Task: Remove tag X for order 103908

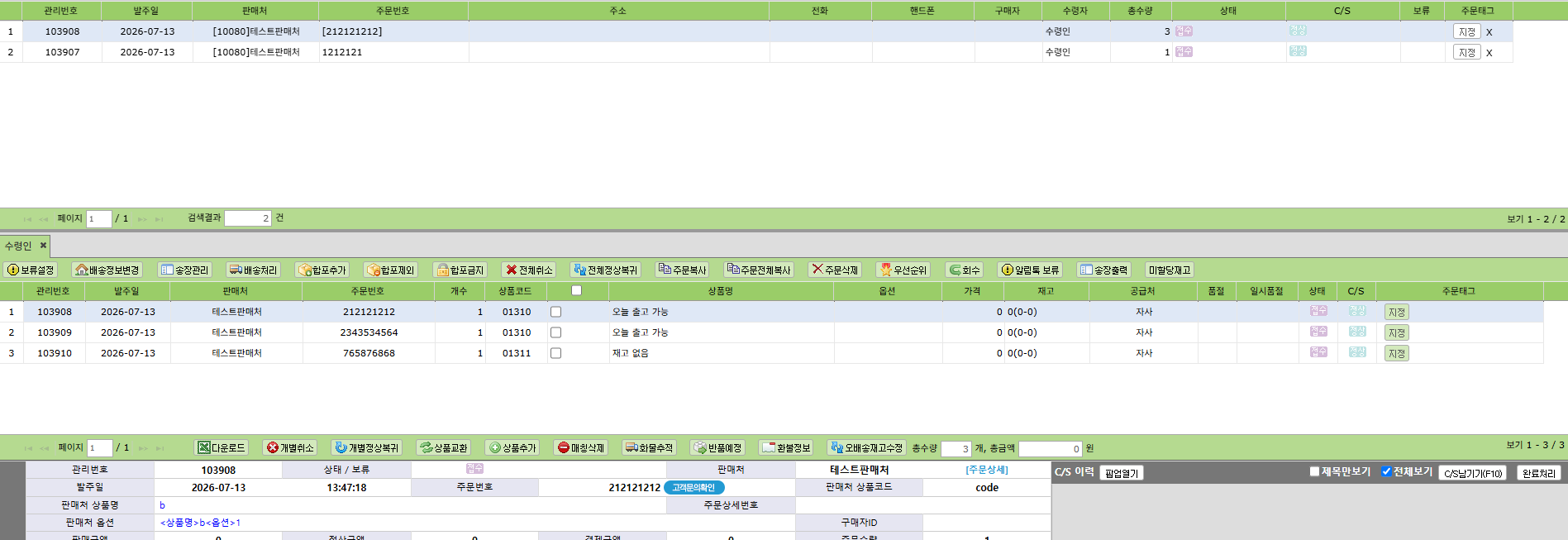Action: tap(1489, 32)
